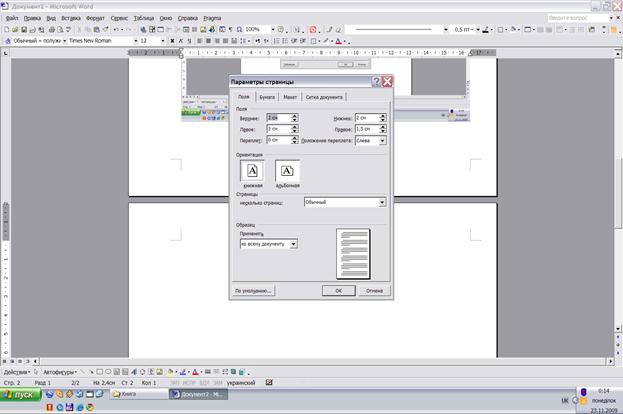This screenshot has width=623, height=414.
Task: Increase the top margin with up arrow
Action: pos(294,116)
